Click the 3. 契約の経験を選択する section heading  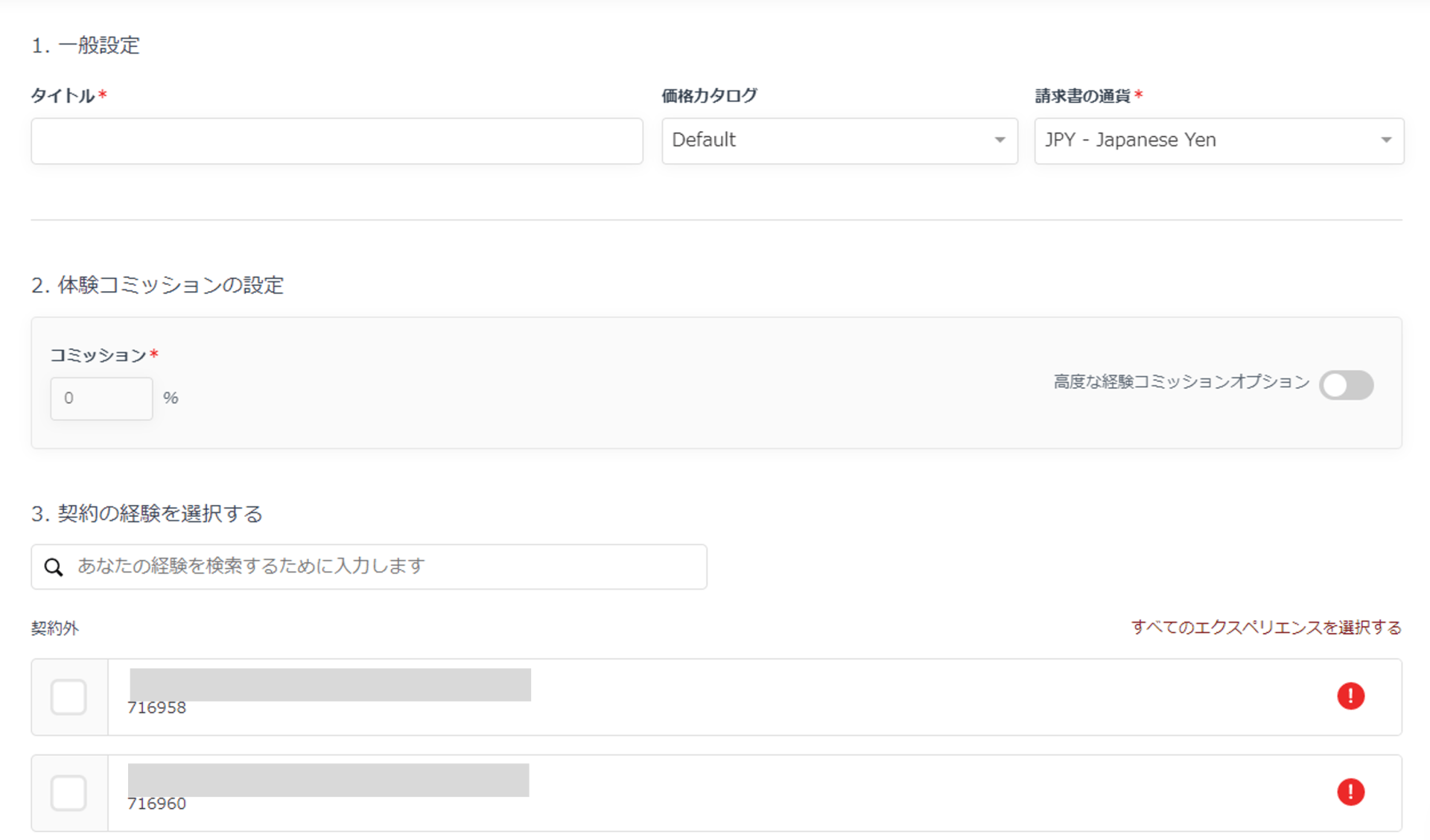click(x=147, y=514)
